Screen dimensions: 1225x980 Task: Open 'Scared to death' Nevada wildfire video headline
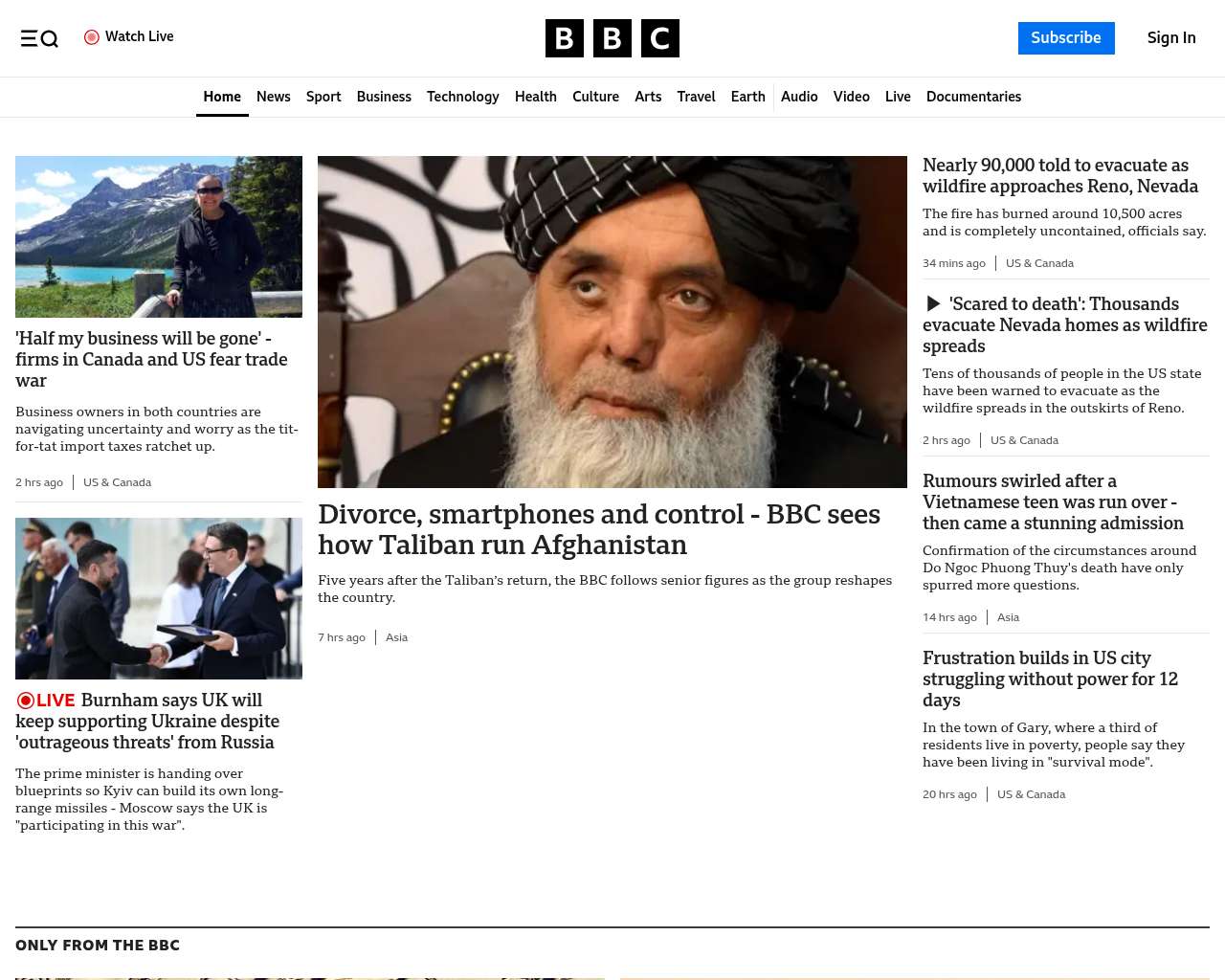(1065, 324)
